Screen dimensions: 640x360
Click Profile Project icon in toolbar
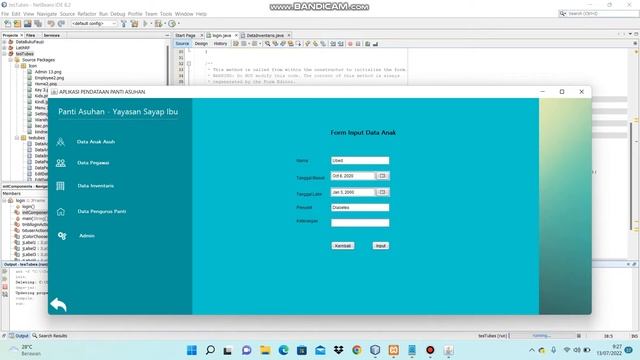coord(172,24)
